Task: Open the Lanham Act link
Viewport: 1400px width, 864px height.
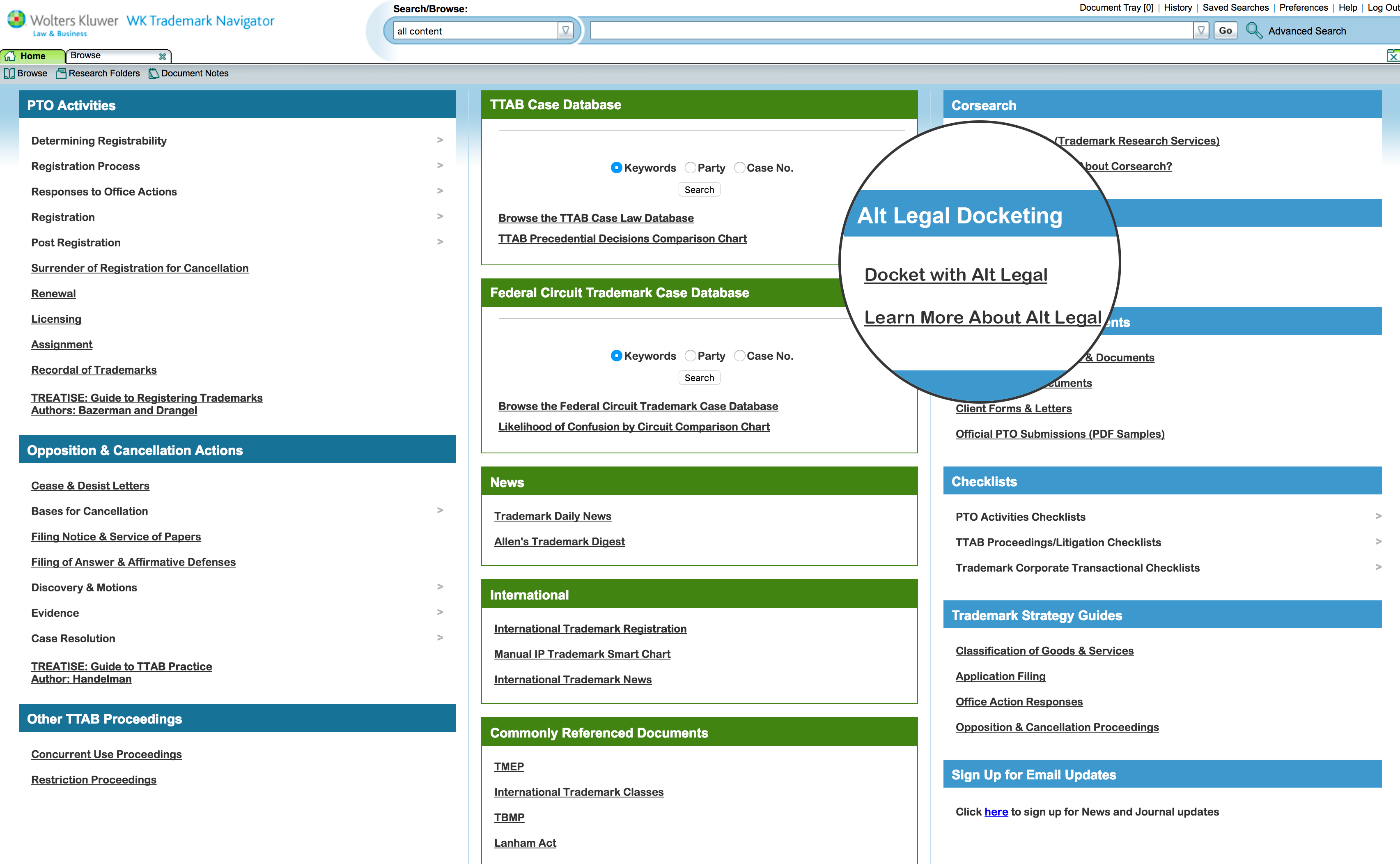Action: click(x=525, y=843)
